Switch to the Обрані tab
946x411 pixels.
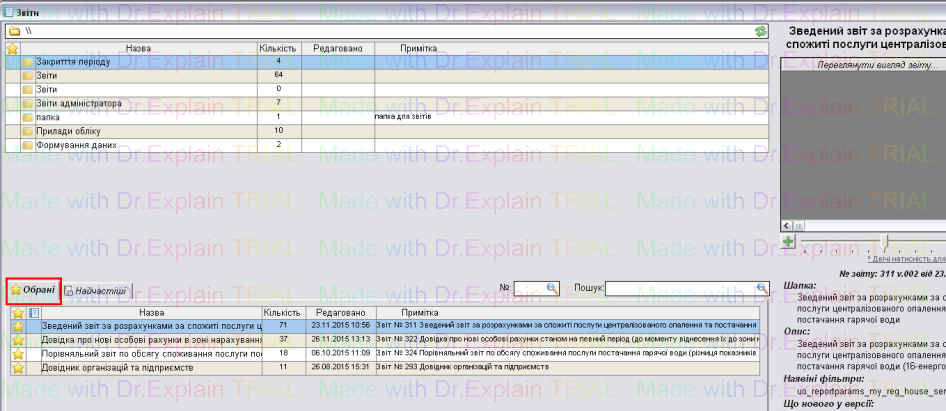(x=34, y=290)
